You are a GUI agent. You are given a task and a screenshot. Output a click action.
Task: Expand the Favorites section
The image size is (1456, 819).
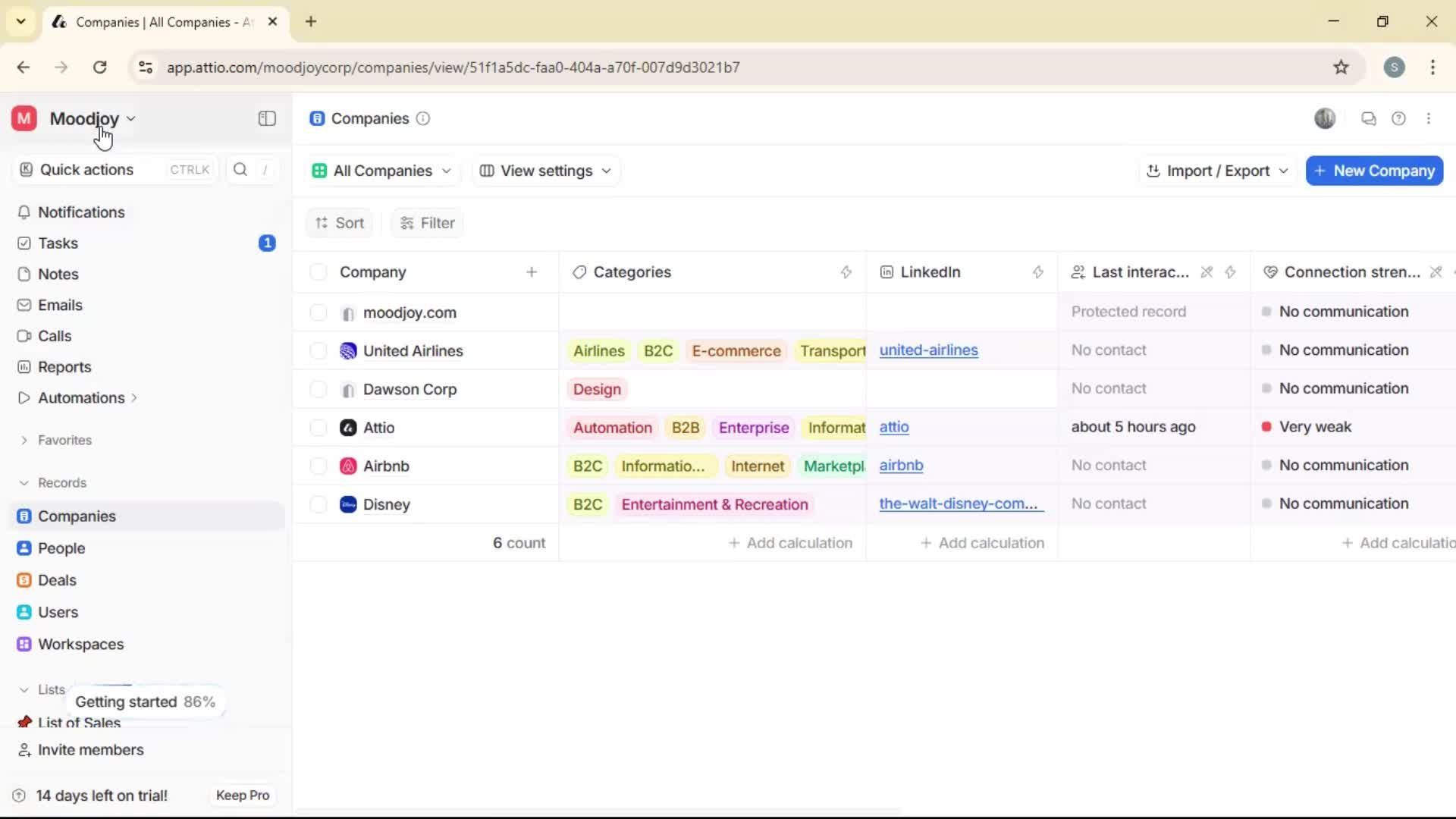click(64, 440)
